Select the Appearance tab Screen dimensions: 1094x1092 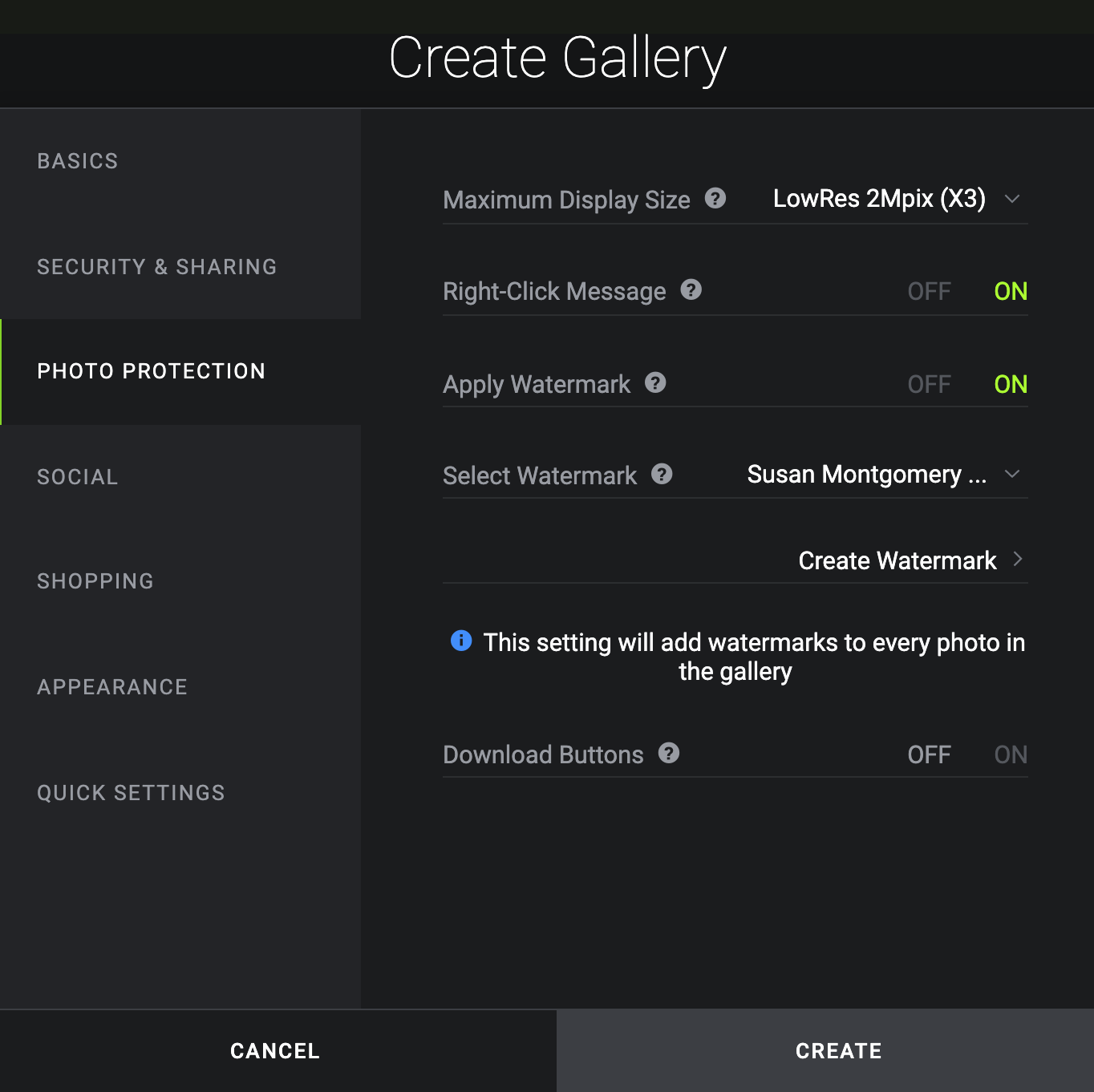[x=112, y=687]
